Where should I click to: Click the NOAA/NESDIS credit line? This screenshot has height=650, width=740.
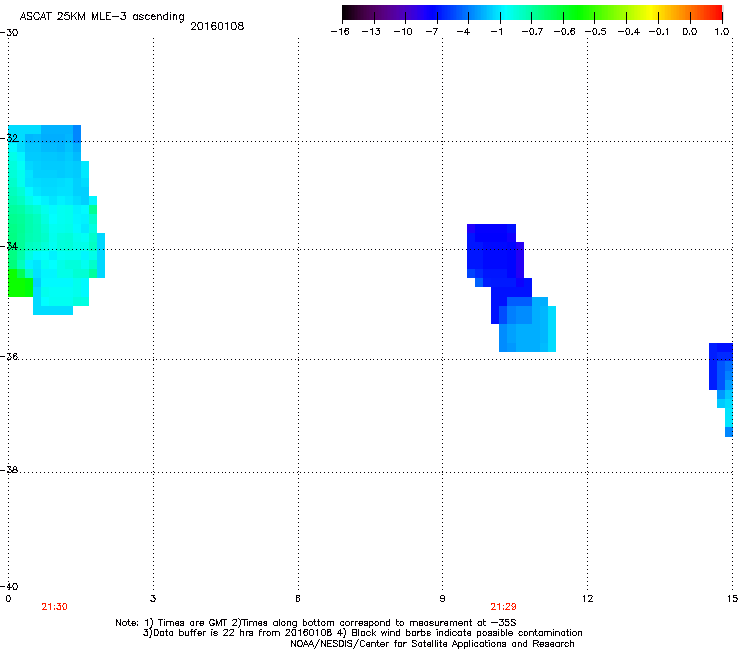pos(432,644)
